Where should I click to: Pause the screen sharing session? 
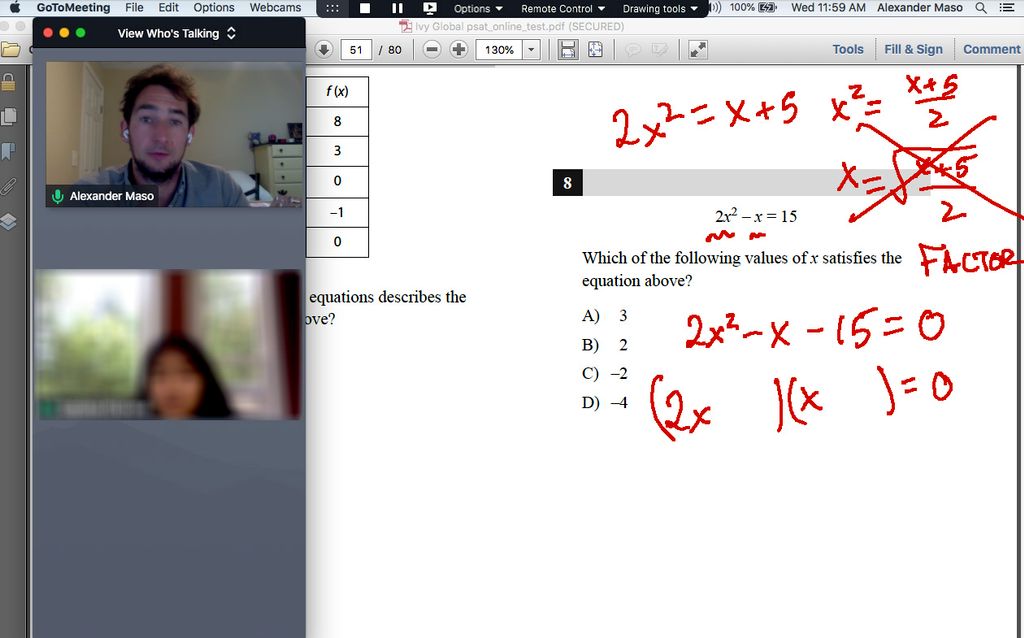[397, 8]
